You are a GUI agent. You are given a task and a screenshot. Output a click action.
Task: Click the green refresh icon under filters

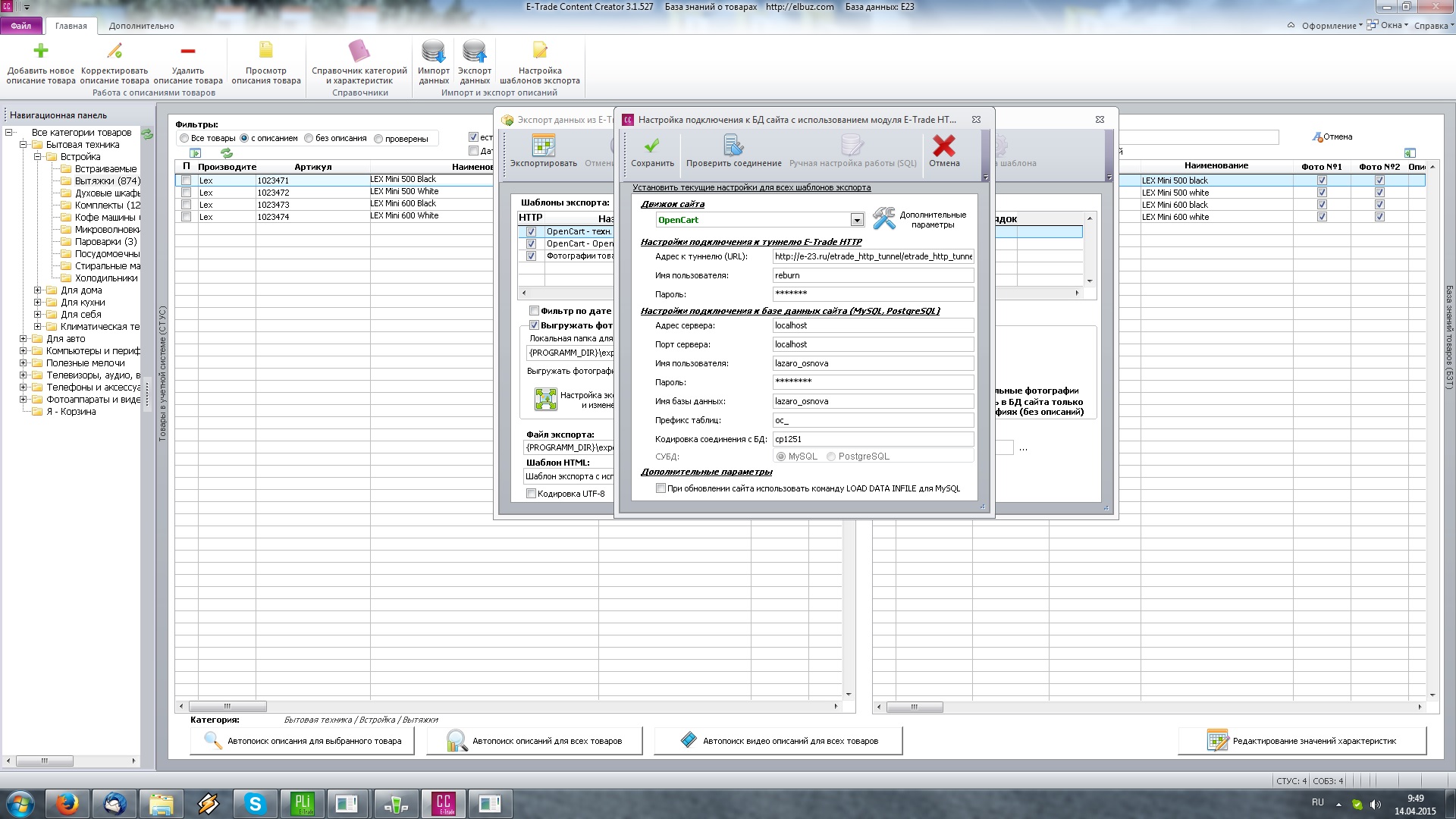click(x=227, y=153)
